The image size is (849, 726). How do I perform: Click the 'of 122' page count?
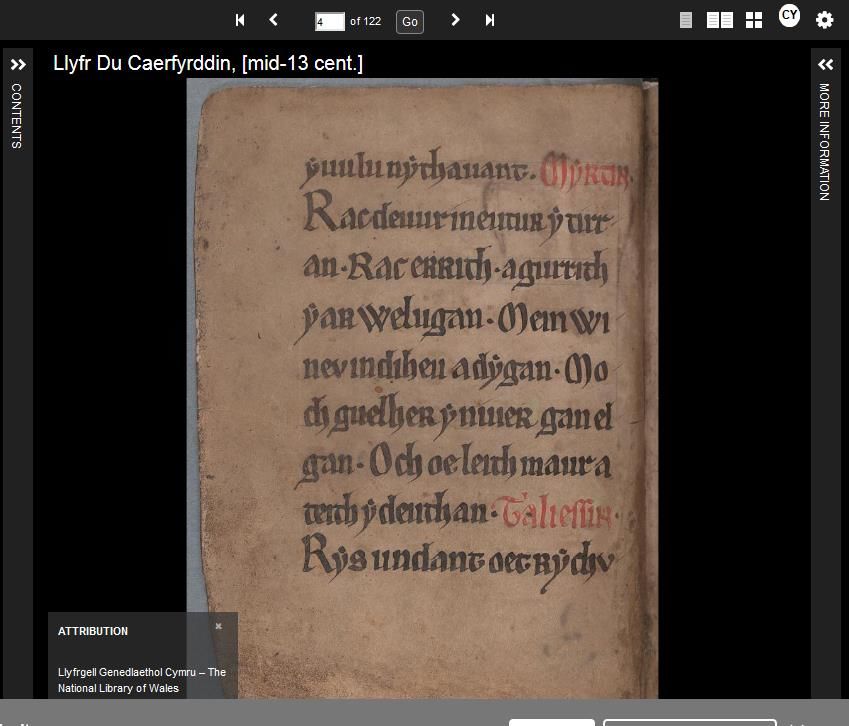point(365,21)
